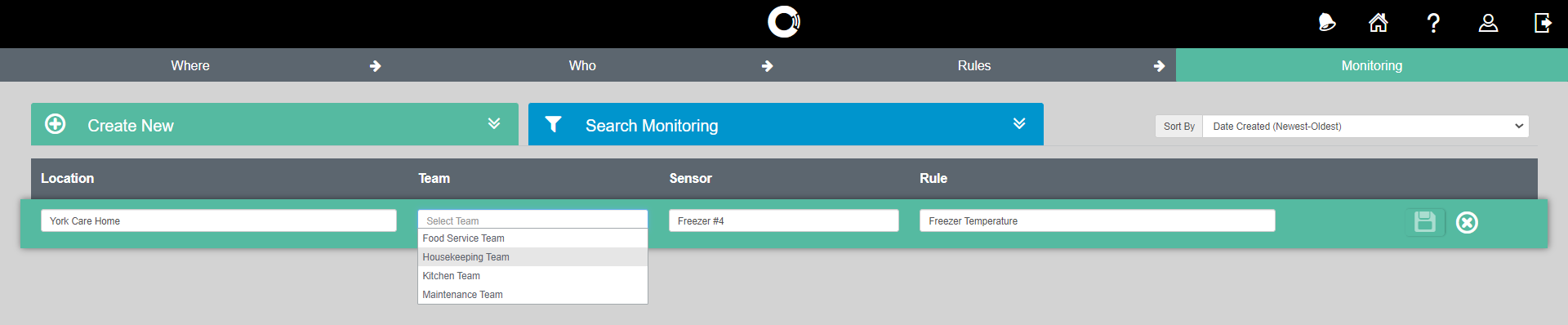Open the user profile icon
Viewport: 1568px width, 325px height.
click(x=1488, y=23)
